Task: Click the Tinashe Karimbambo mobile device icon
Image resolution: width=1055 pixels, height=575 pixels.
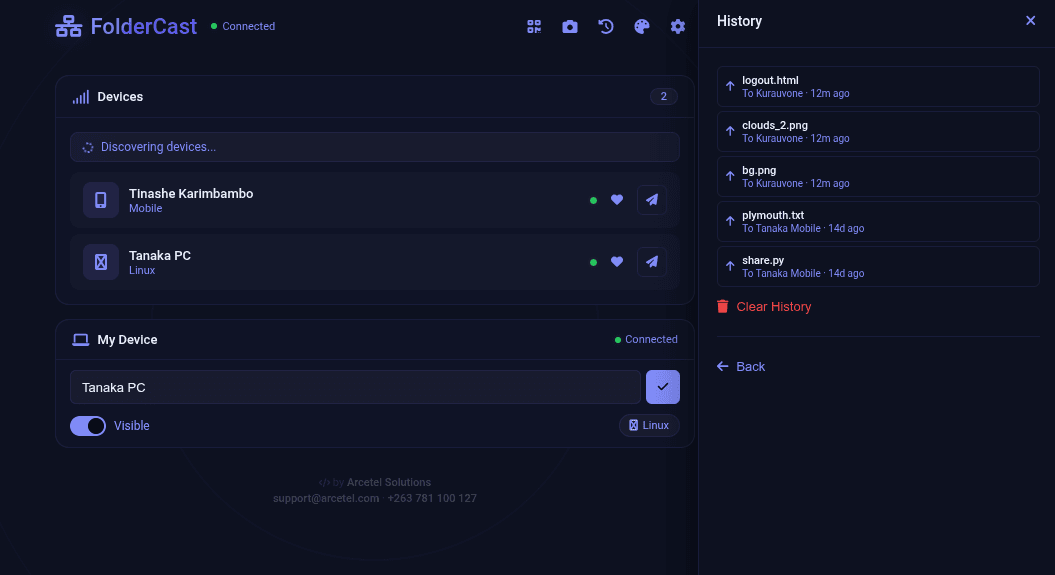Action: [101, 200]
